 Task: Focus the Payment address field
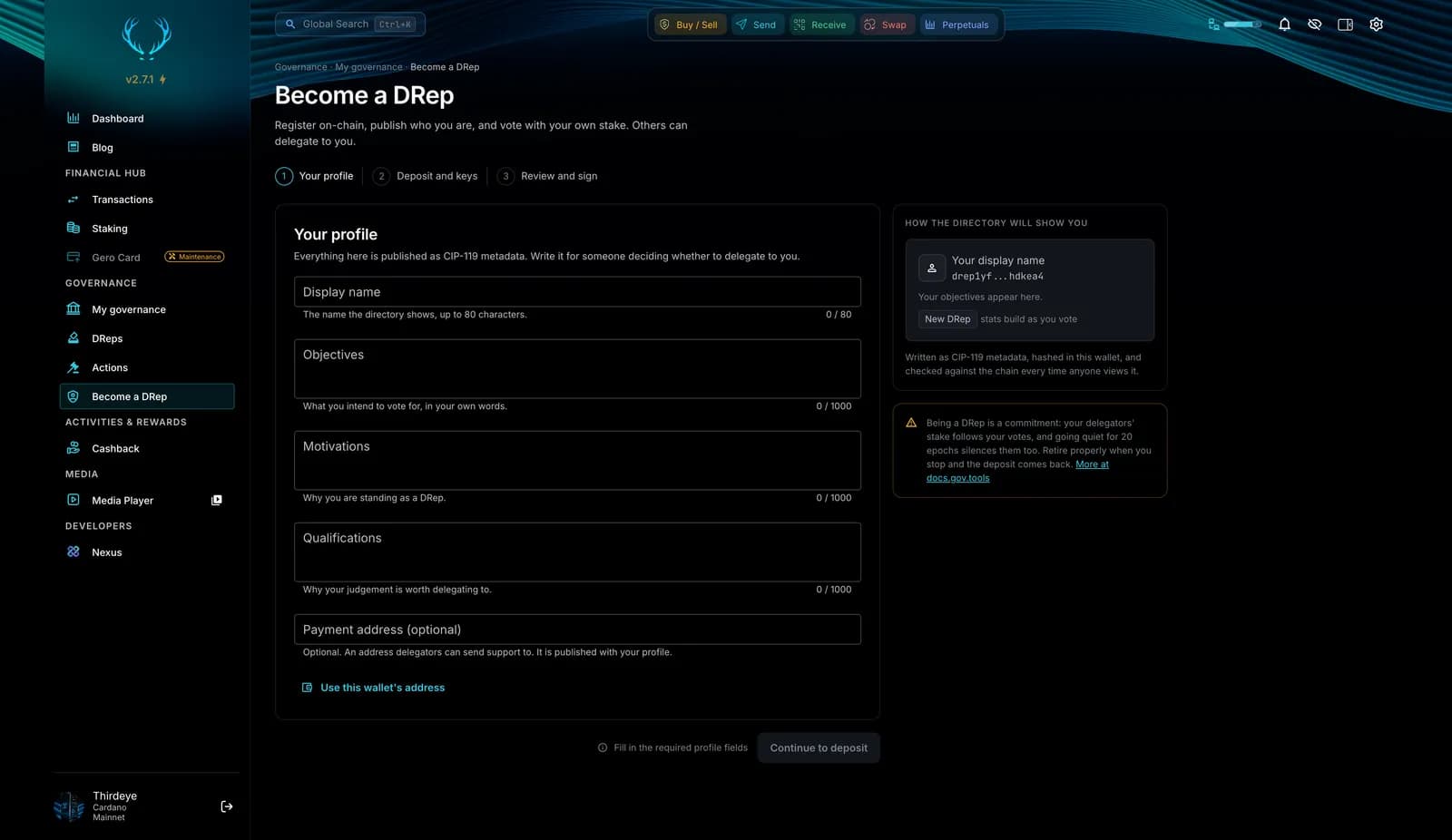(577, 630)
